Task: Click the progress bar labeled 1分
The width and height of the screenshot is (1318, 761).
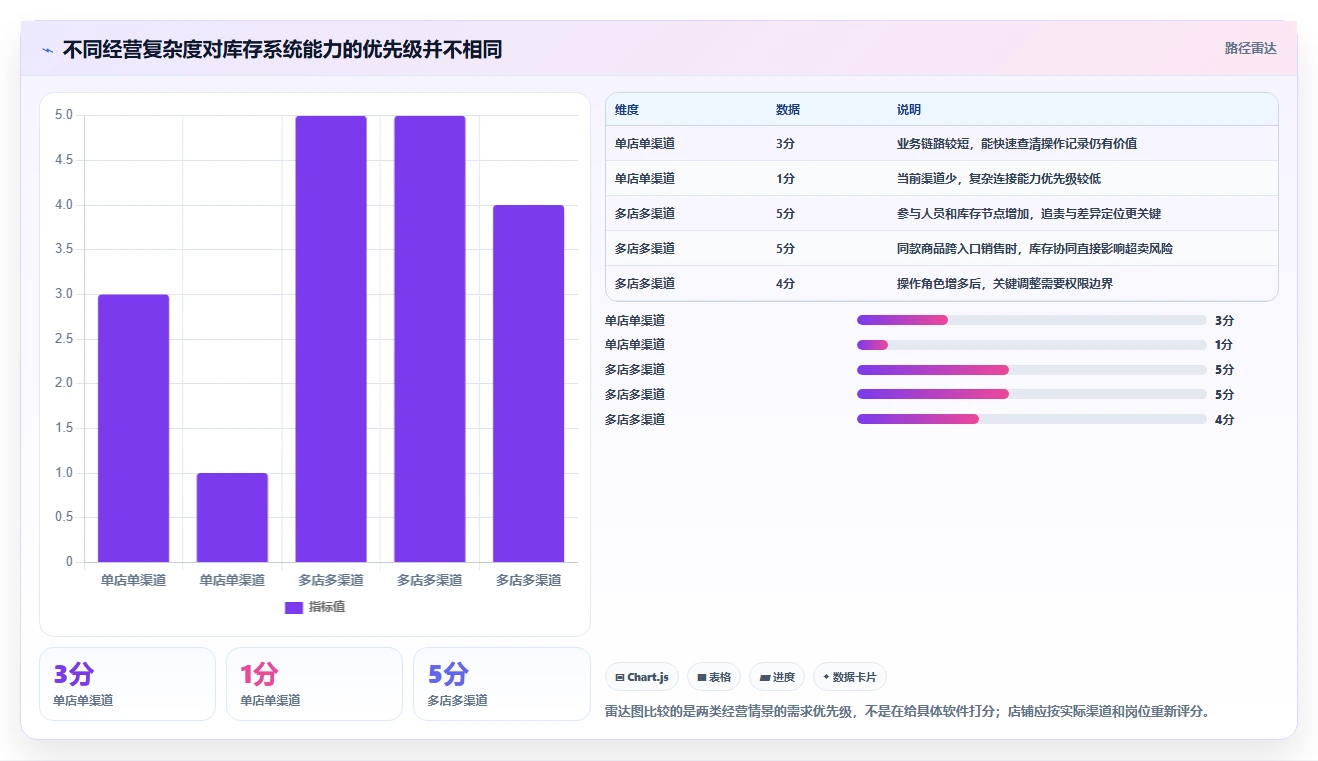Action: [1032, 345]
